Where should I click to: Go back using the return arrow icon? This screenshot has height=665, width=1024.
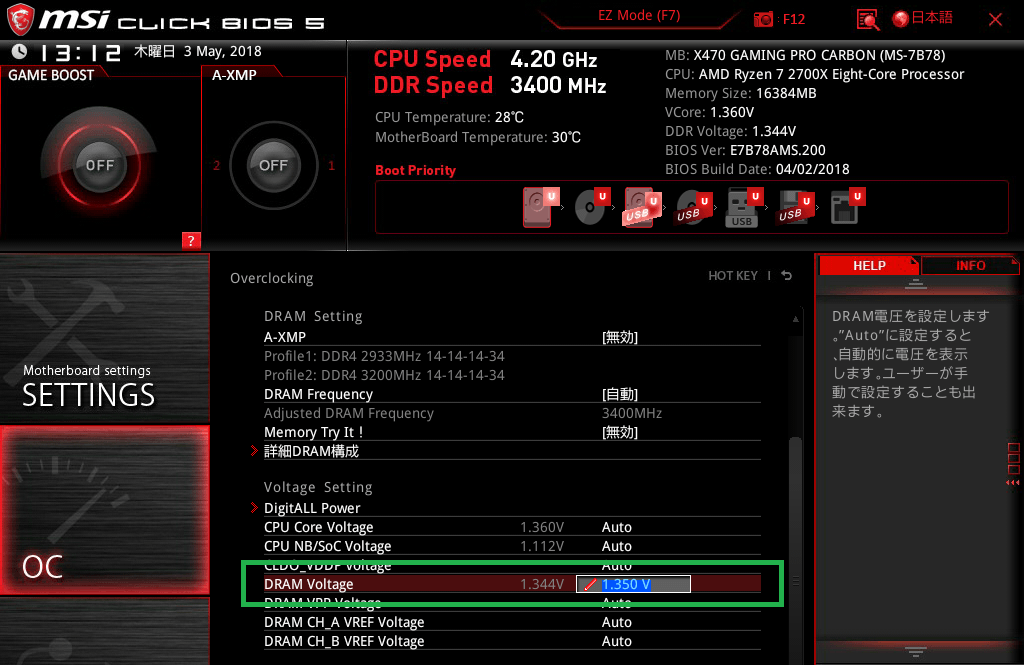point(787,276)
